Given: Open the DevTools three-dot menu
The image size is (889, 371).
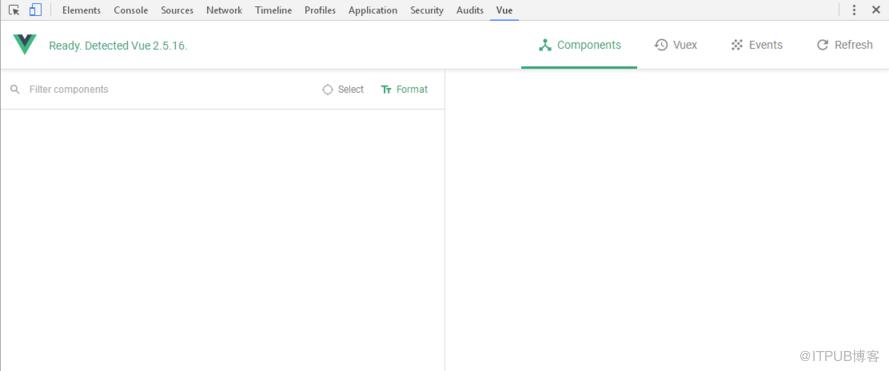Looking at the screenshot, I should click(x=854, y=10).
